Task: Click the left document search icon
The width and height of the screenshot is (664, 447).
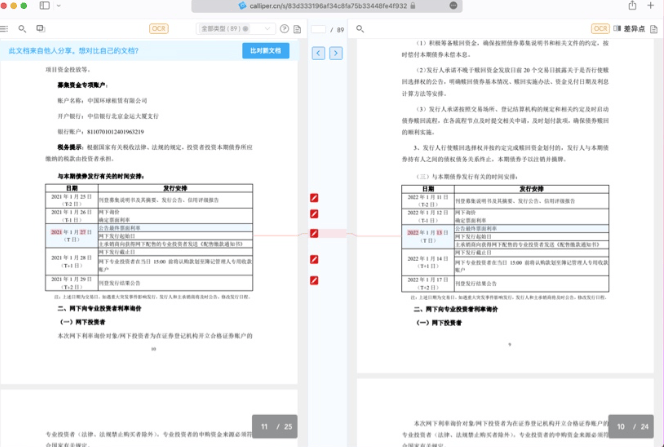Action: click(x=20, y=29)
